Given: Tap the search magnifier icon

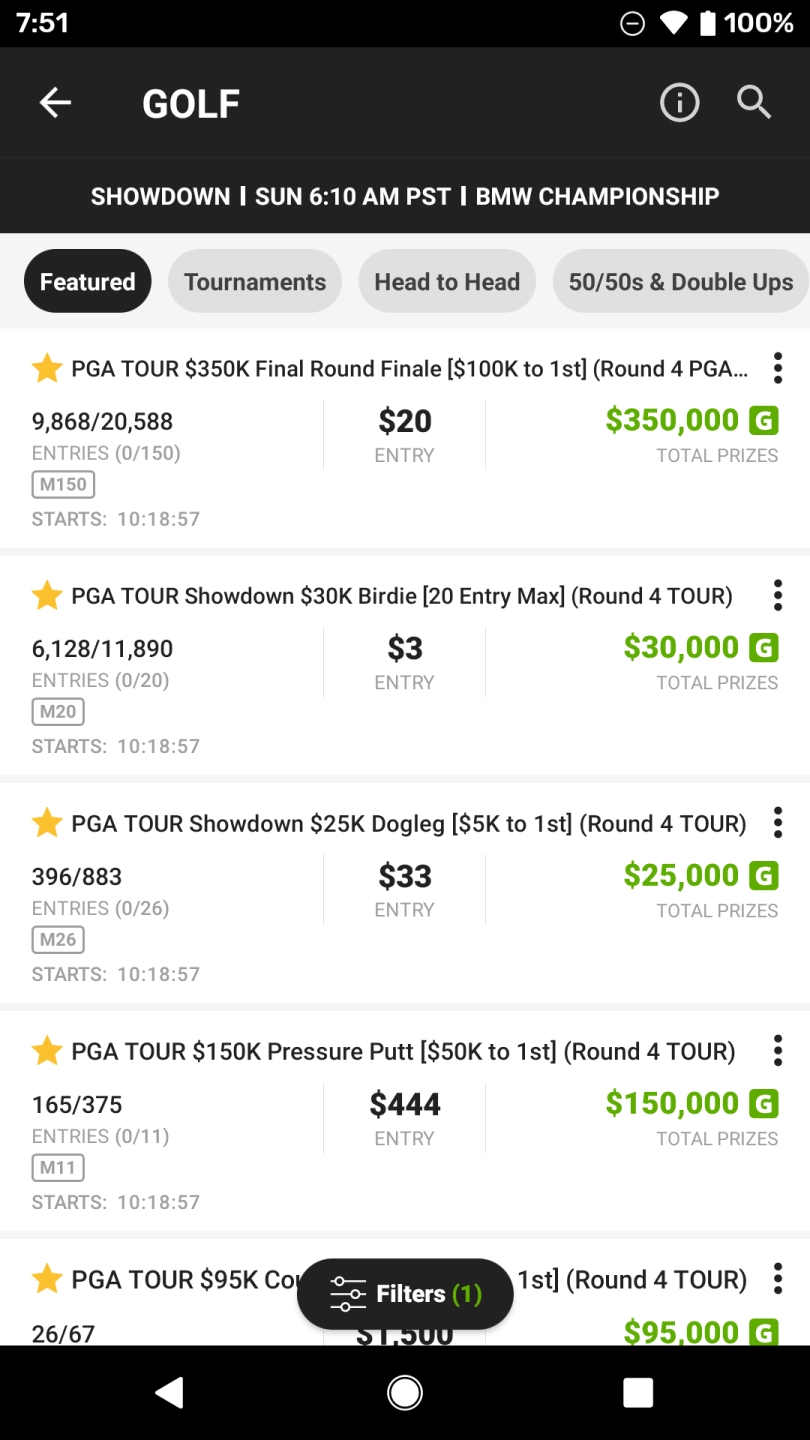Looking at the screenshot, I should point(754,102).
